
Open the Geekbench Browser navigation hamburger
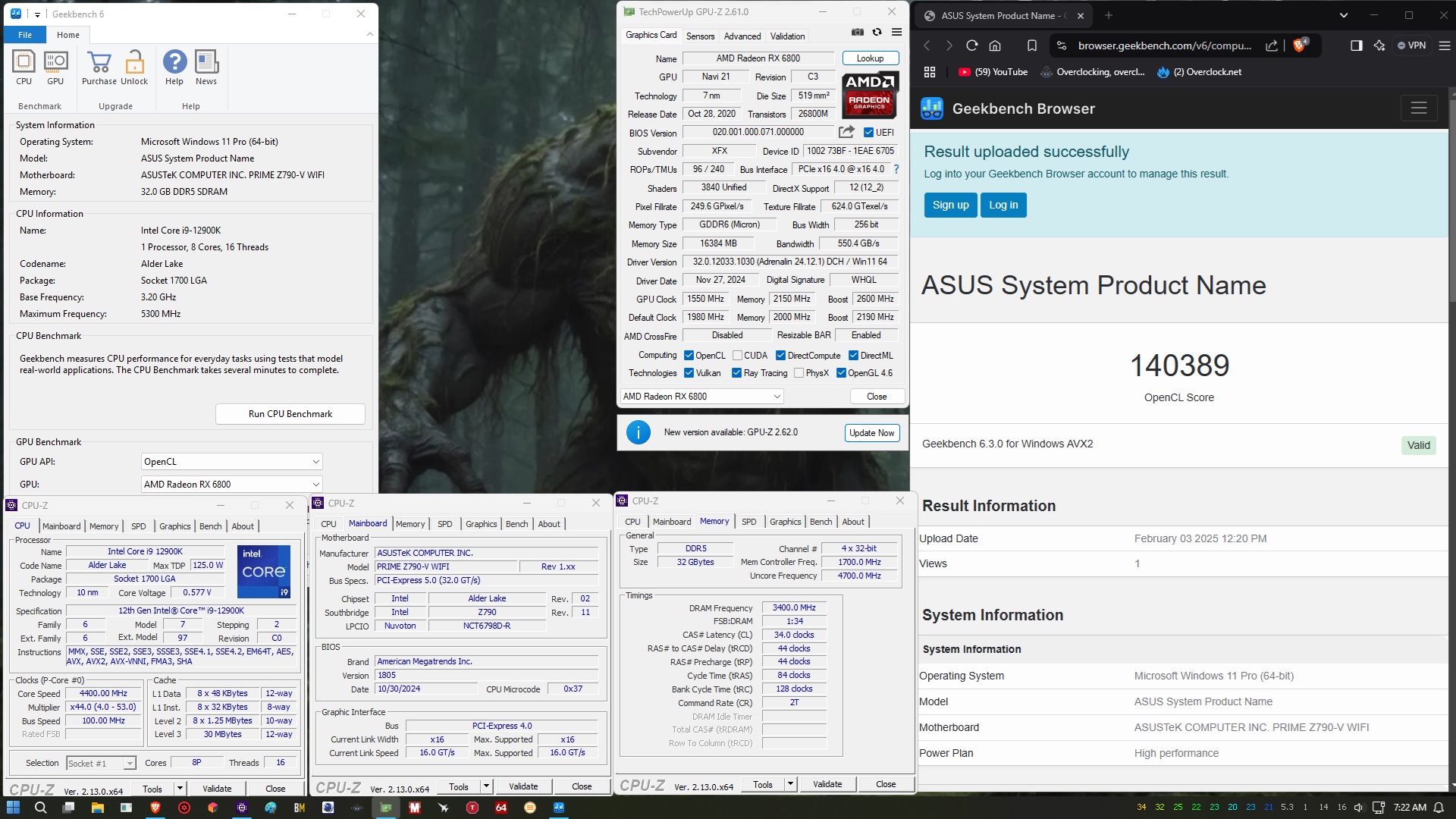coord(1419,108)
